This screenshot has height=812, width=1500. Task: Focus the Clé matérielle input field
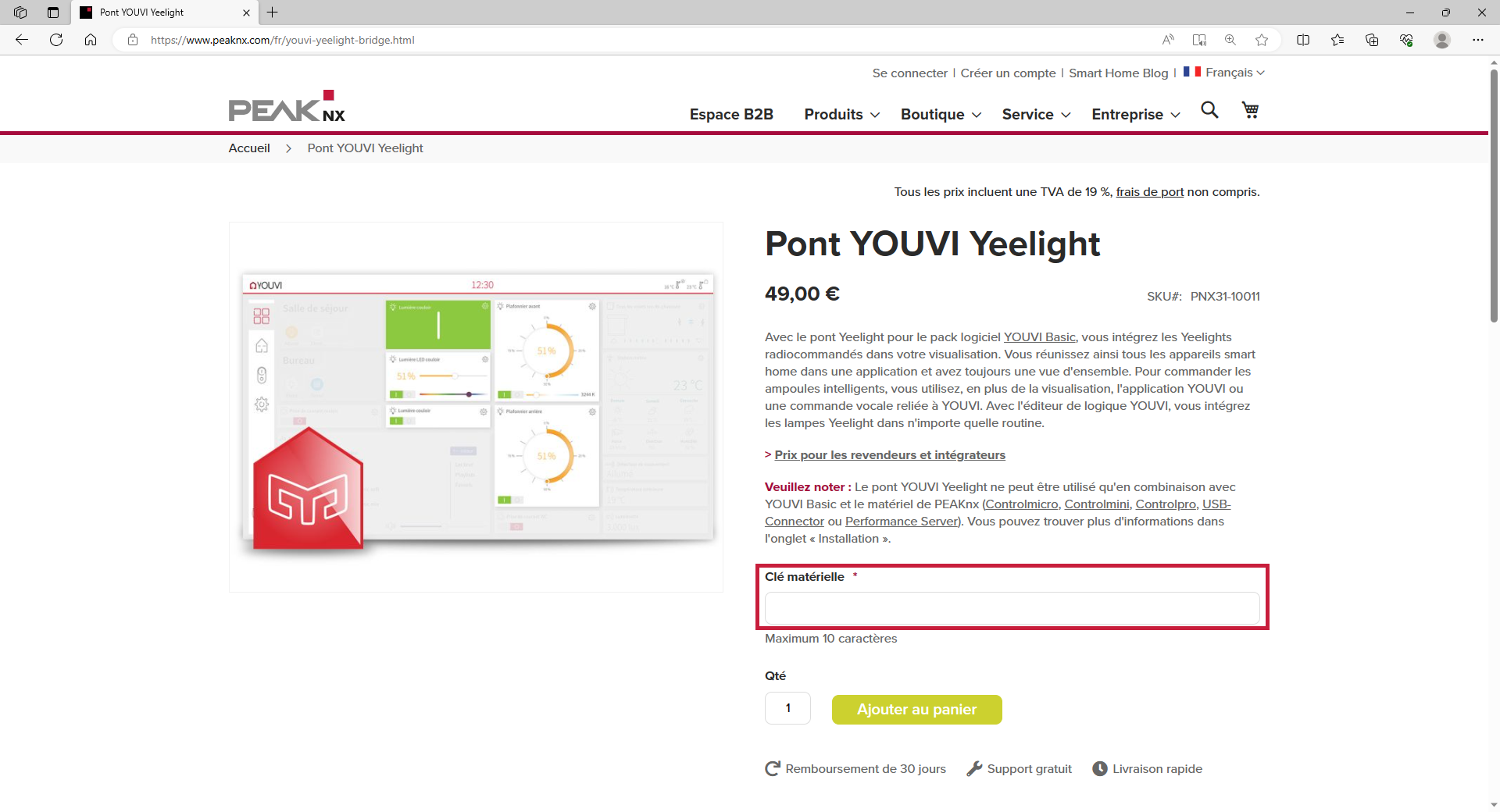(1012, 608)
